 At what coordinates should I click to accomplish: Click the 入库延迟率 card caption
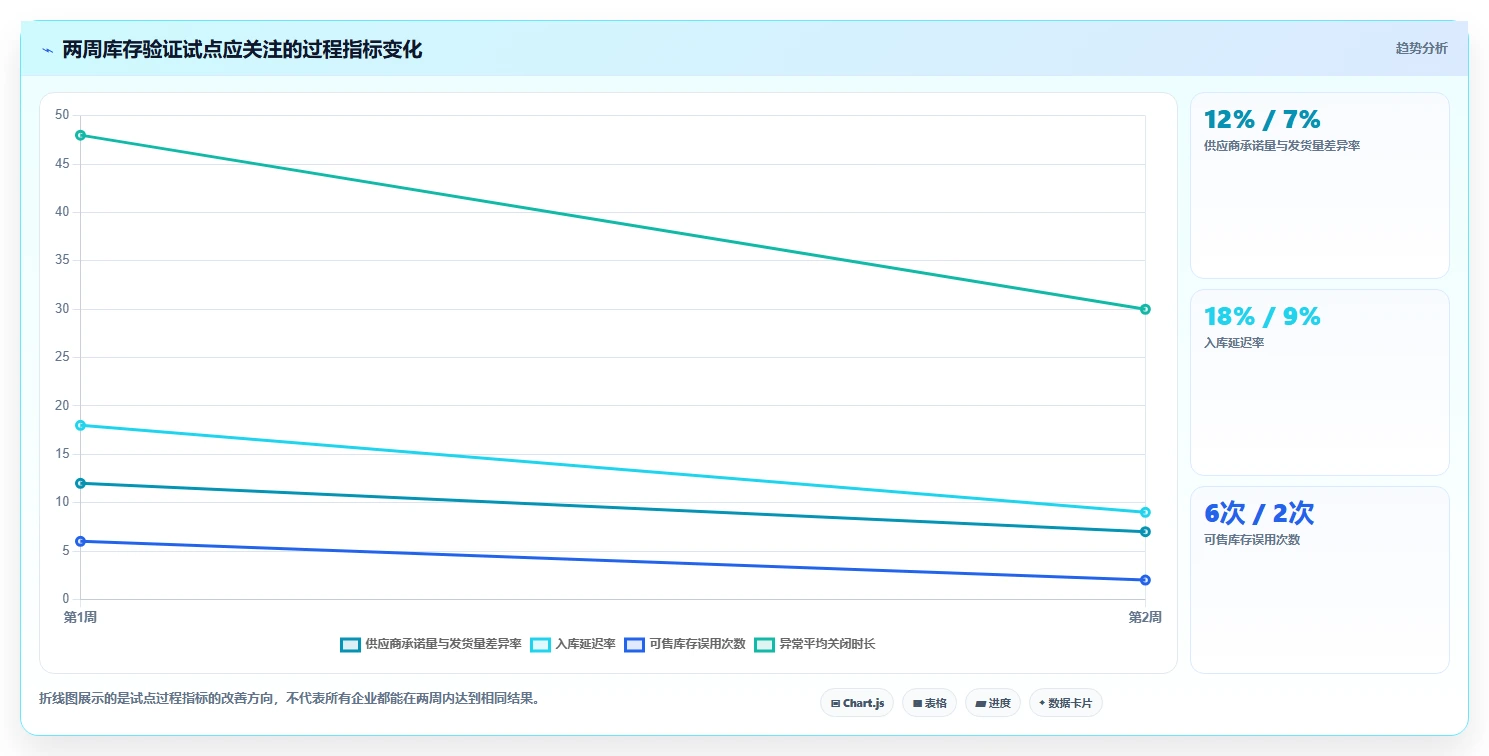1234,343
